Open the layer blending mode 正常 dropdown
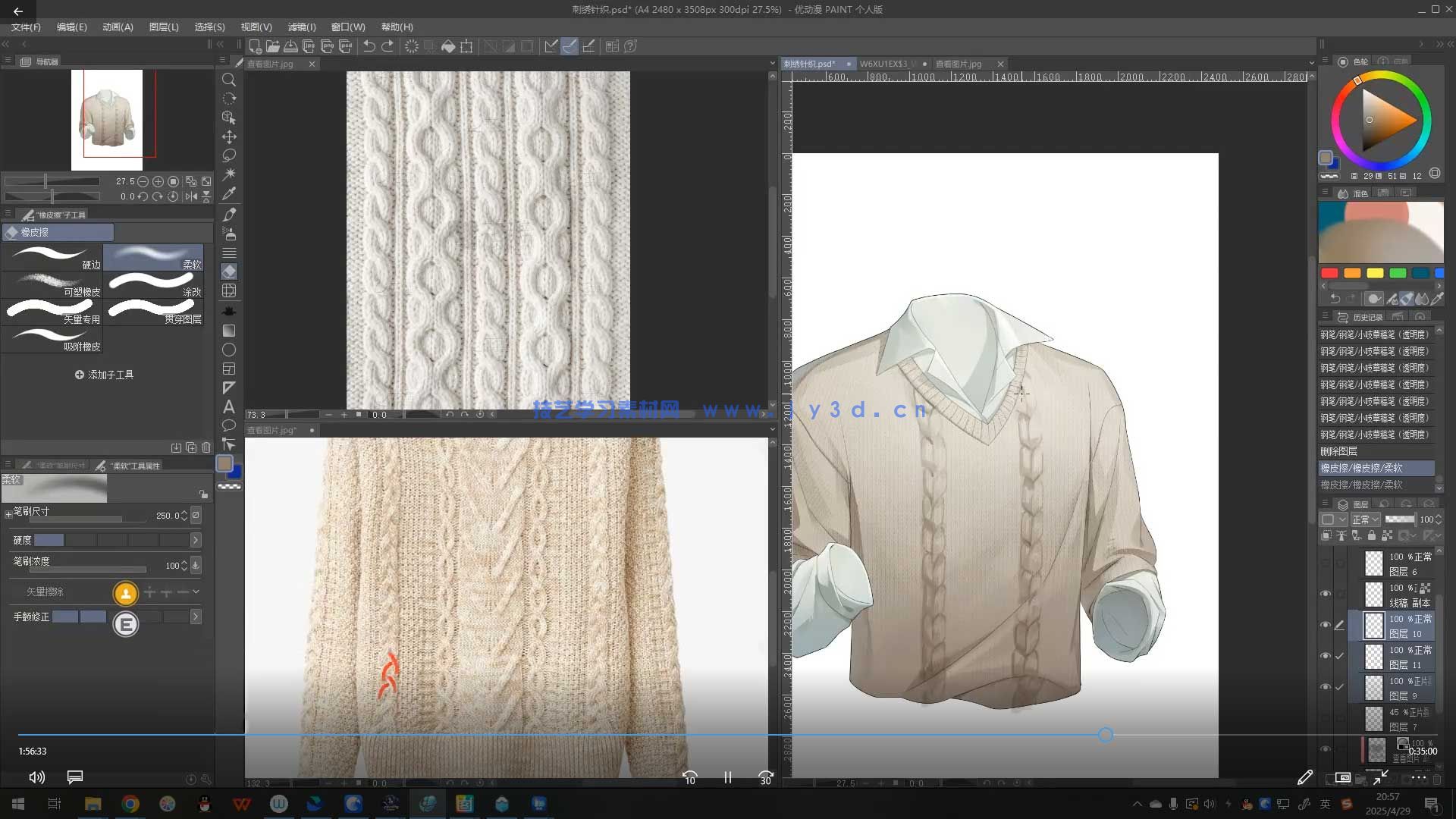 (1365, 519)
